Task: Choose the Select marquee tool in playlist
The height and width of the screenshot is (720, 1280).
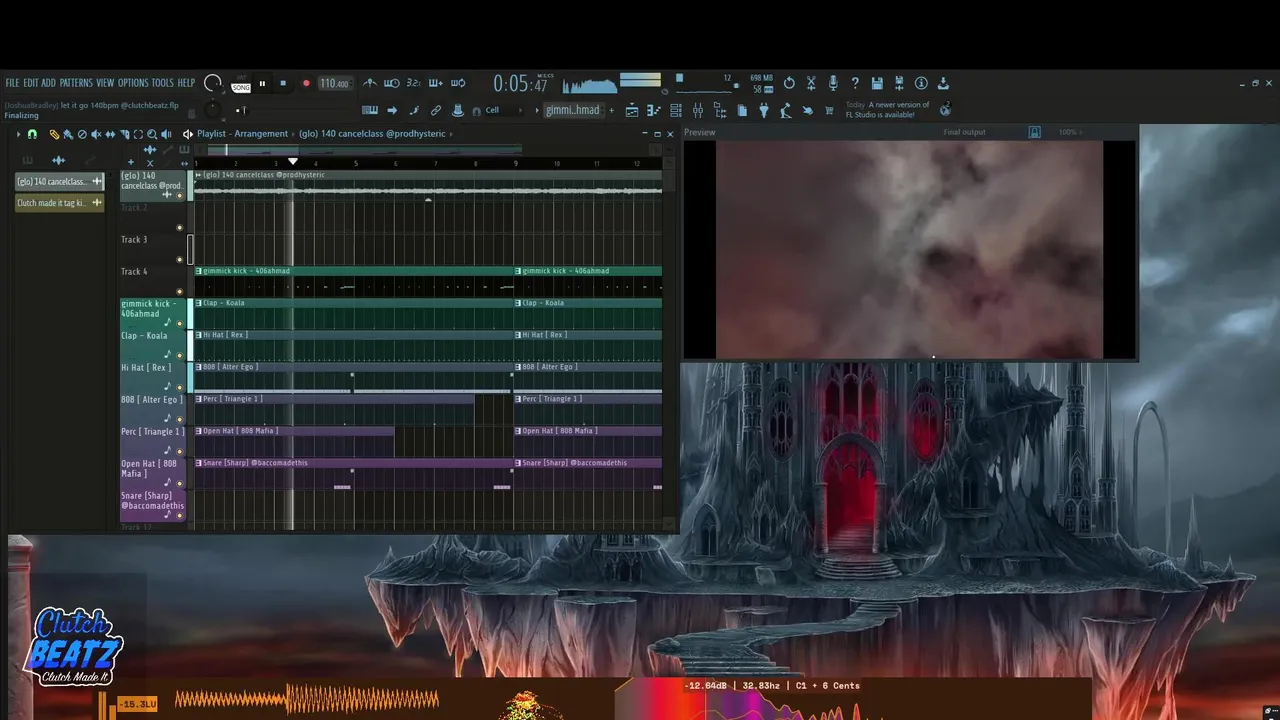Action: click(x=138, y=134)
